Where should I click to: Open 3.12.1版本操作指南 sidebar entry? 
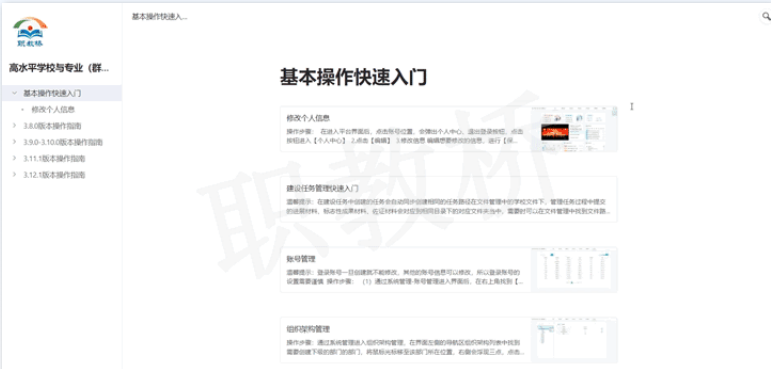click(x=54, y=175)
